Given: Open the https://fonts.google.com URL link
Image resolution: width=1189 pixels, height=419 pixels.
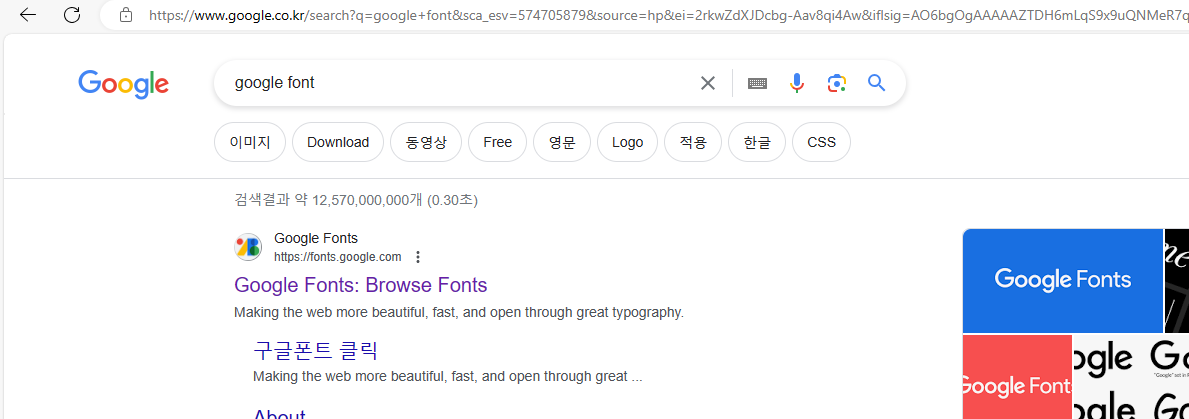Looking at the screenshot, I should coord(338,257).
